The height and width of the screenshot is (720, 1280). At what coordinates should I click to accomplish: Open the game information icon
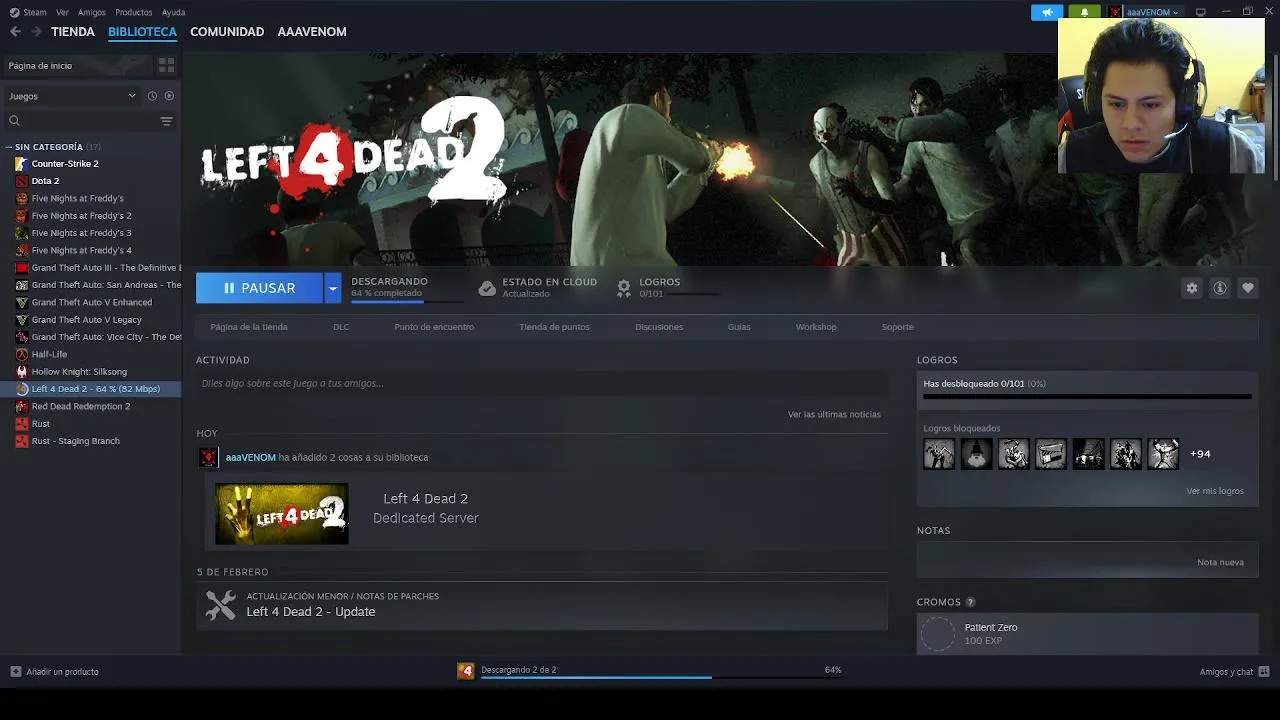click(x=1220, y=288)
